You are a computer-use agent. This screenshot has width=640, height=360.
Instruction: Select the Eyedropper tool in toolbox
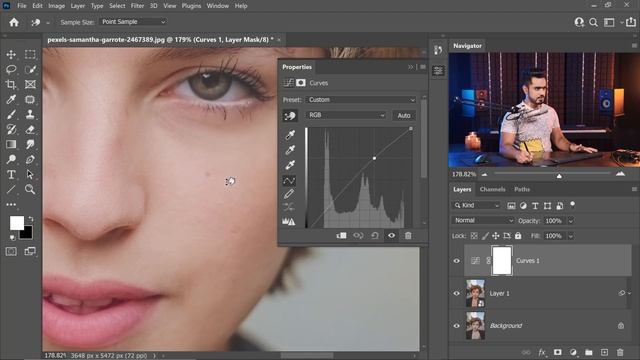(11, 100)
